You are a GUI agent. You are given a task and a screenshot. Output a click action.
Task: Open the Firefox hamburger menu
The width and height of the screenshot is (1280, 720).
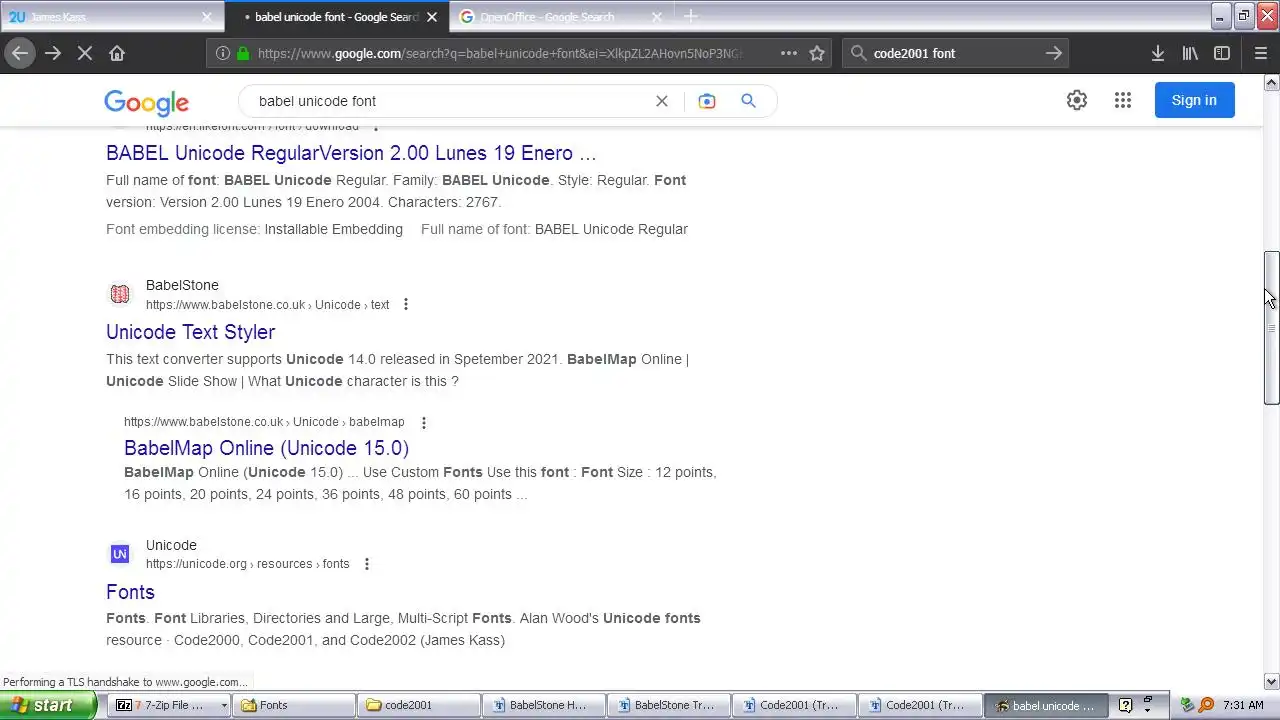(x=1260, y=53)
